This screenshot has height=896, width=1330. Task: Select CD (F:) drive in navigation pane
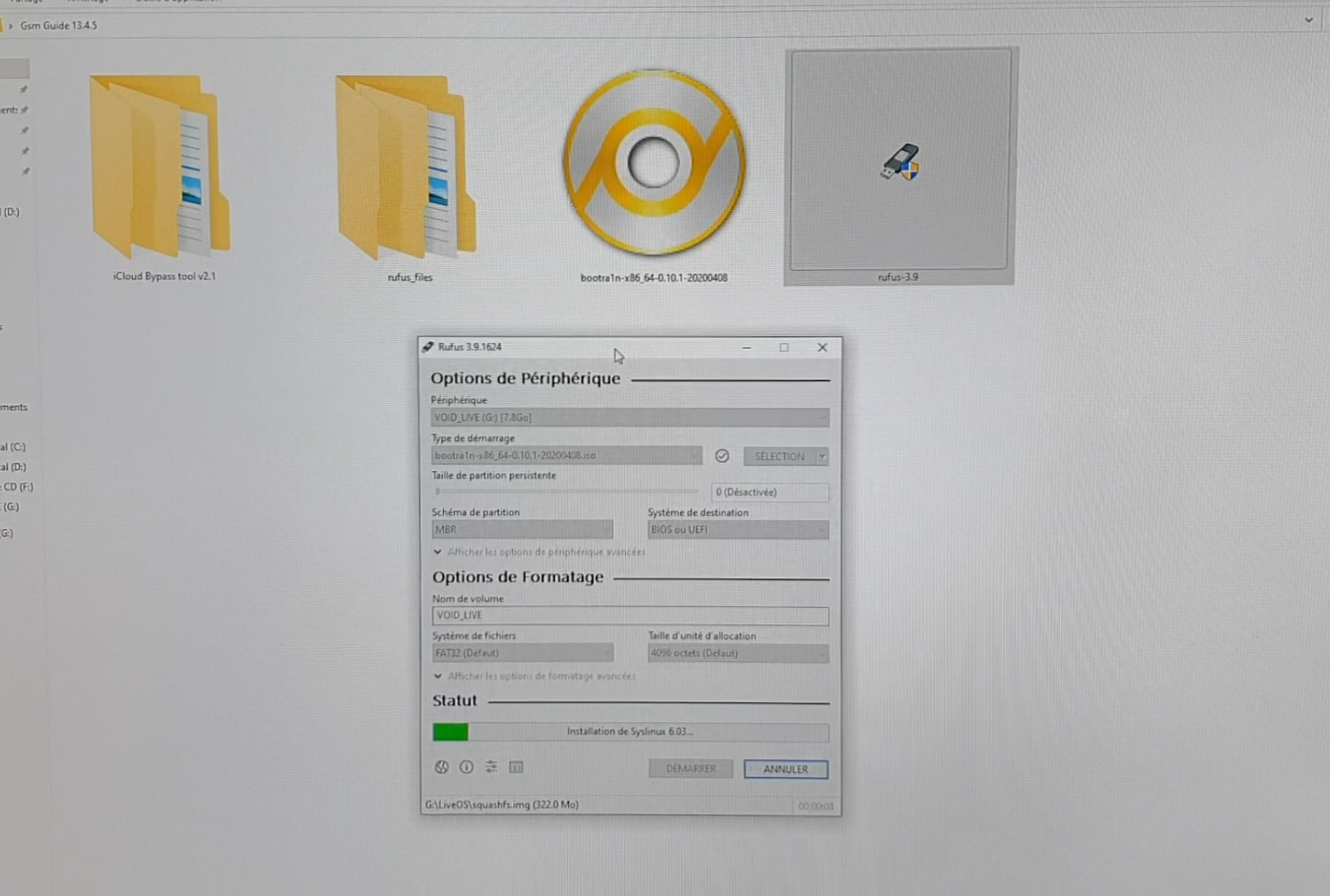click(x=17, y=486)
